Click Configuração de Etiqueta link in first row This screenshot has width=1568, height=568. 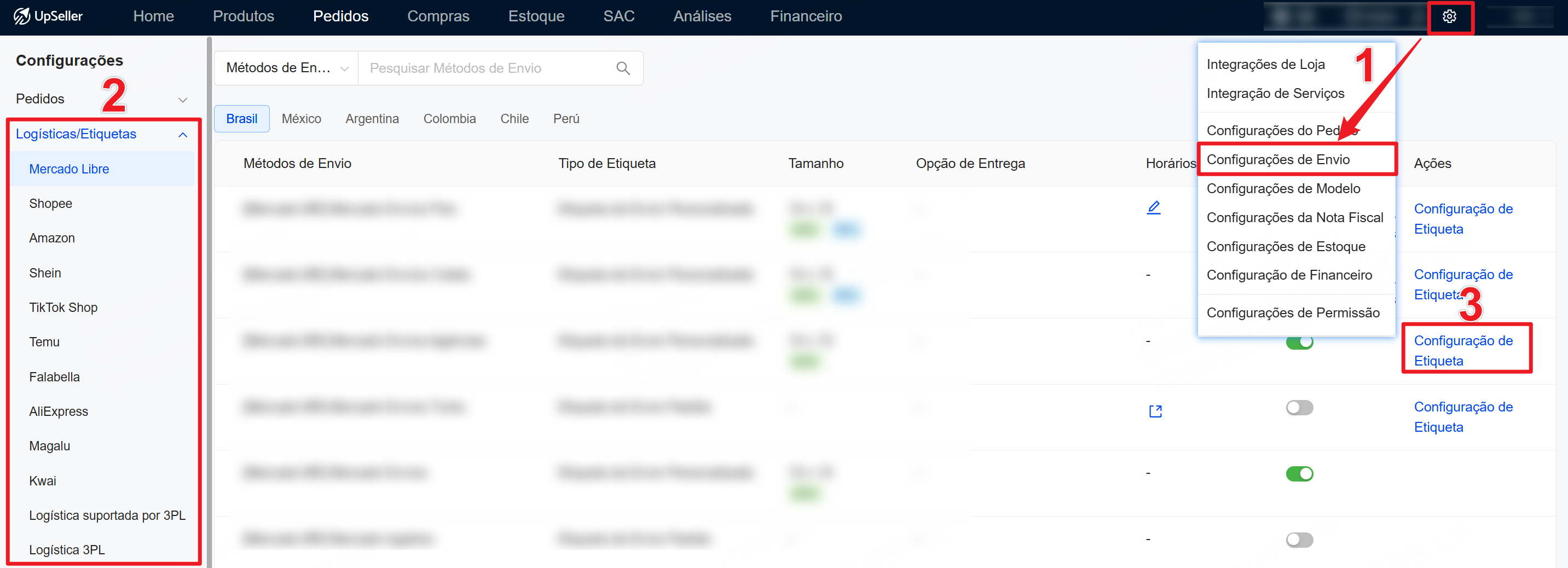click(x=1463, y=218)
